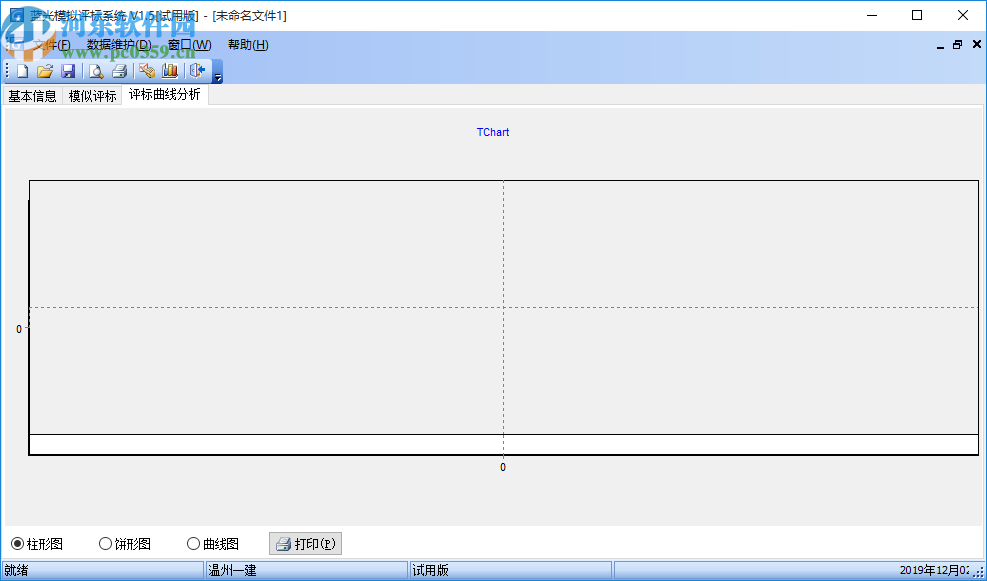Screen dimensions: 987x581
Task: Minimize the inner document window
Action: (940, 45)
